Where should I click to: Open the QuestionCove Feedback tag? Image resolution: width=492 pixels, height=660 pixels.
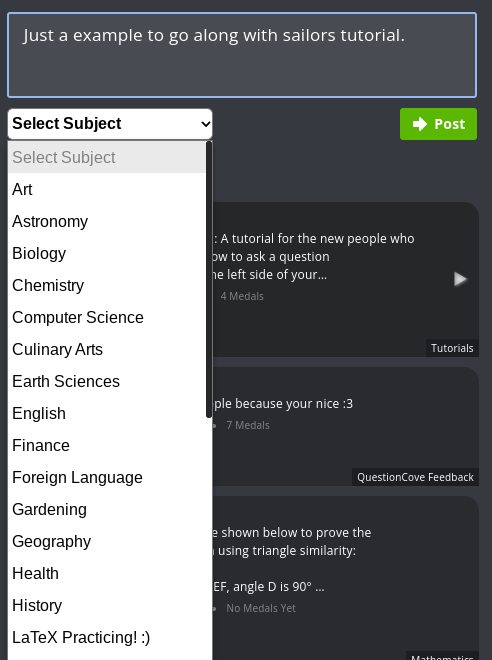[x=415, y=477]
